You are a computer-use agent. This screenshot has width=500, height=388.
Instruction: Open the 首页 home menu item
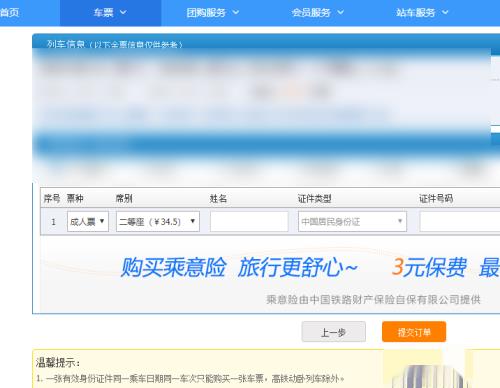[9, 13]
